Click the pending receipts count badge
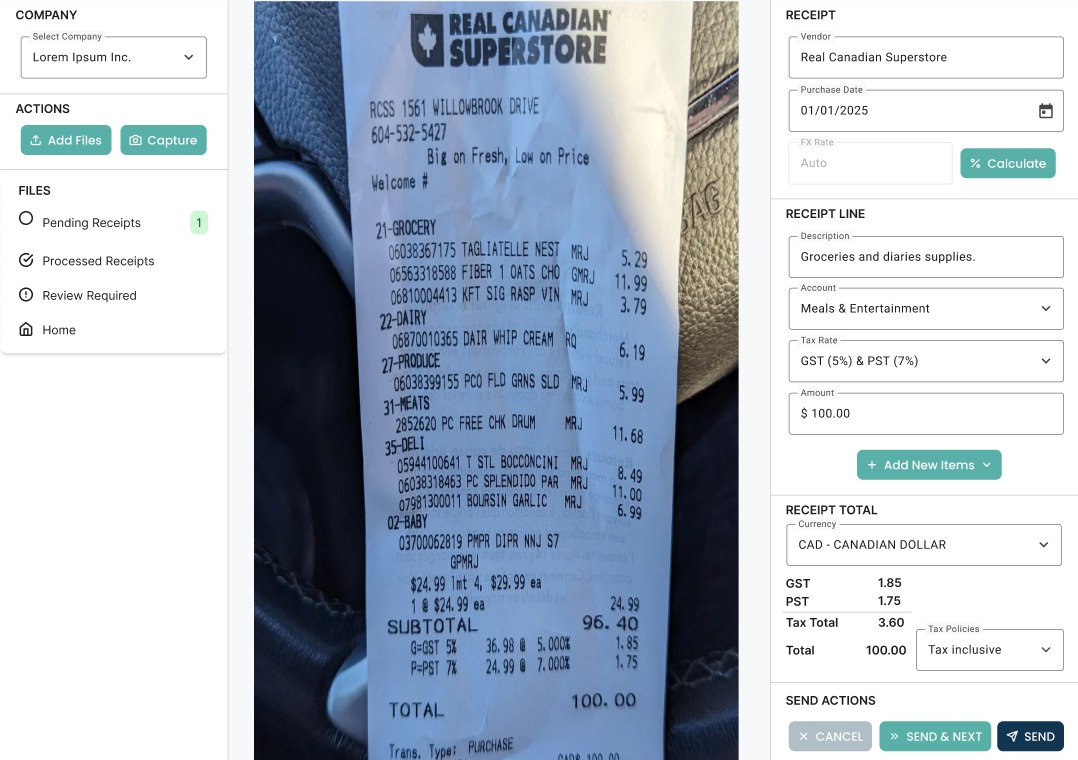Screen dimensions: 1078x760 (199, 222)
